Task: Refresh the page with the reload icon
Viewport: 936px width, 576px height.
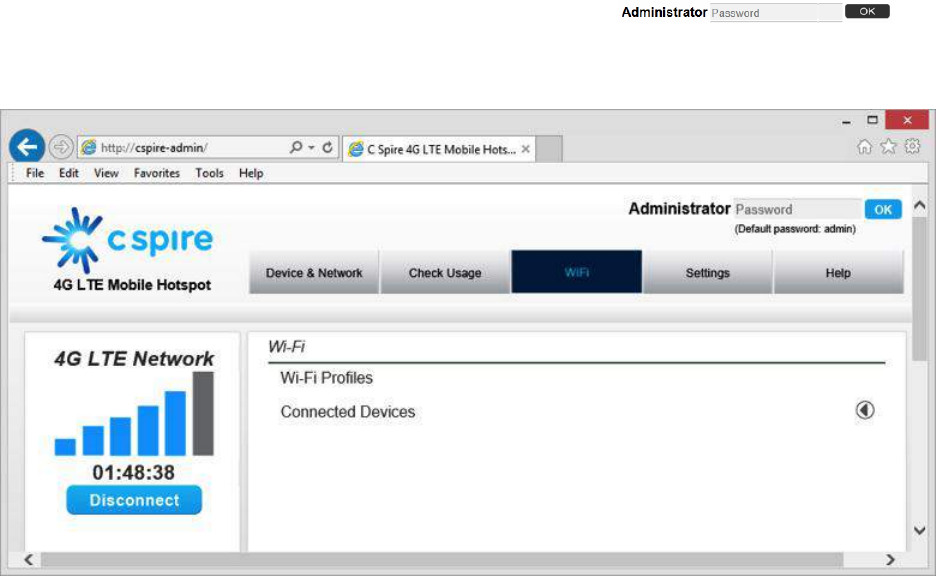Action: click(327, 147)
